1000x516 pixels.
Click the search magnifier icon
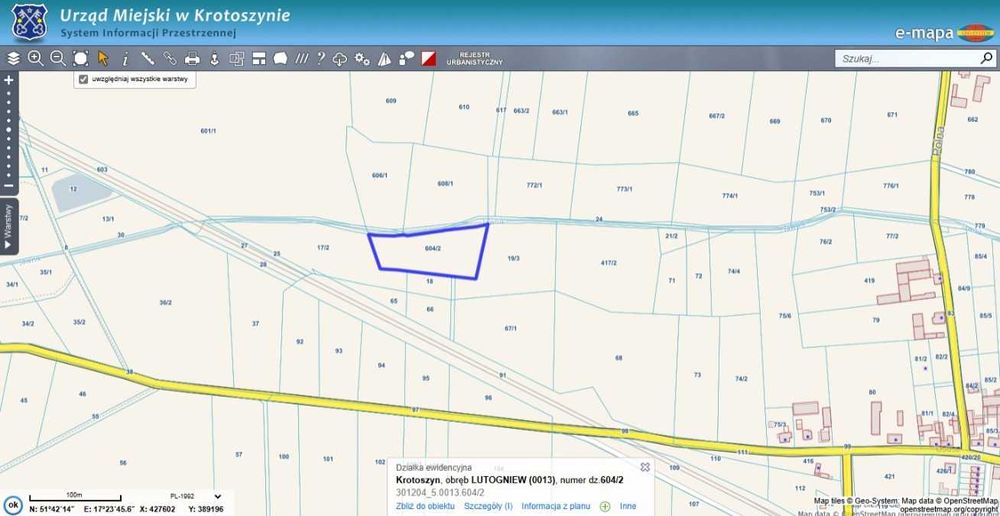coord(986,59)
